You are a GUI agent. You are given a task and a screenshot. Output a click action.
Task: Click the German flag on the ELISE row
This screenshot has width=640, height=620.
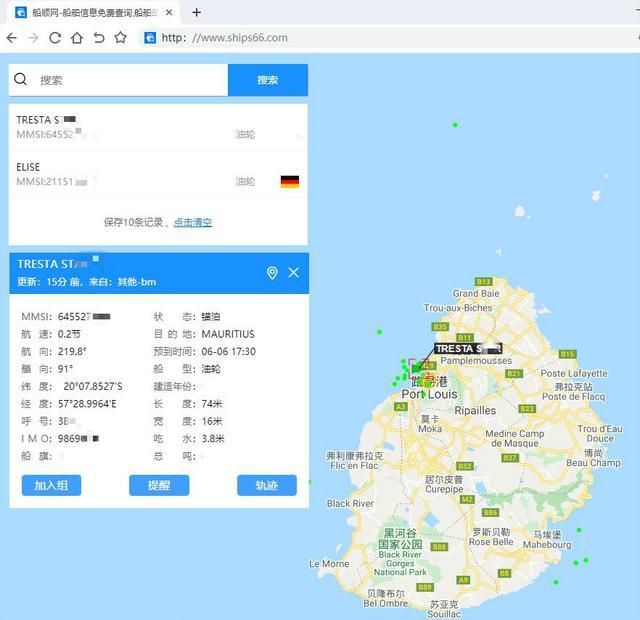(290, 181)
